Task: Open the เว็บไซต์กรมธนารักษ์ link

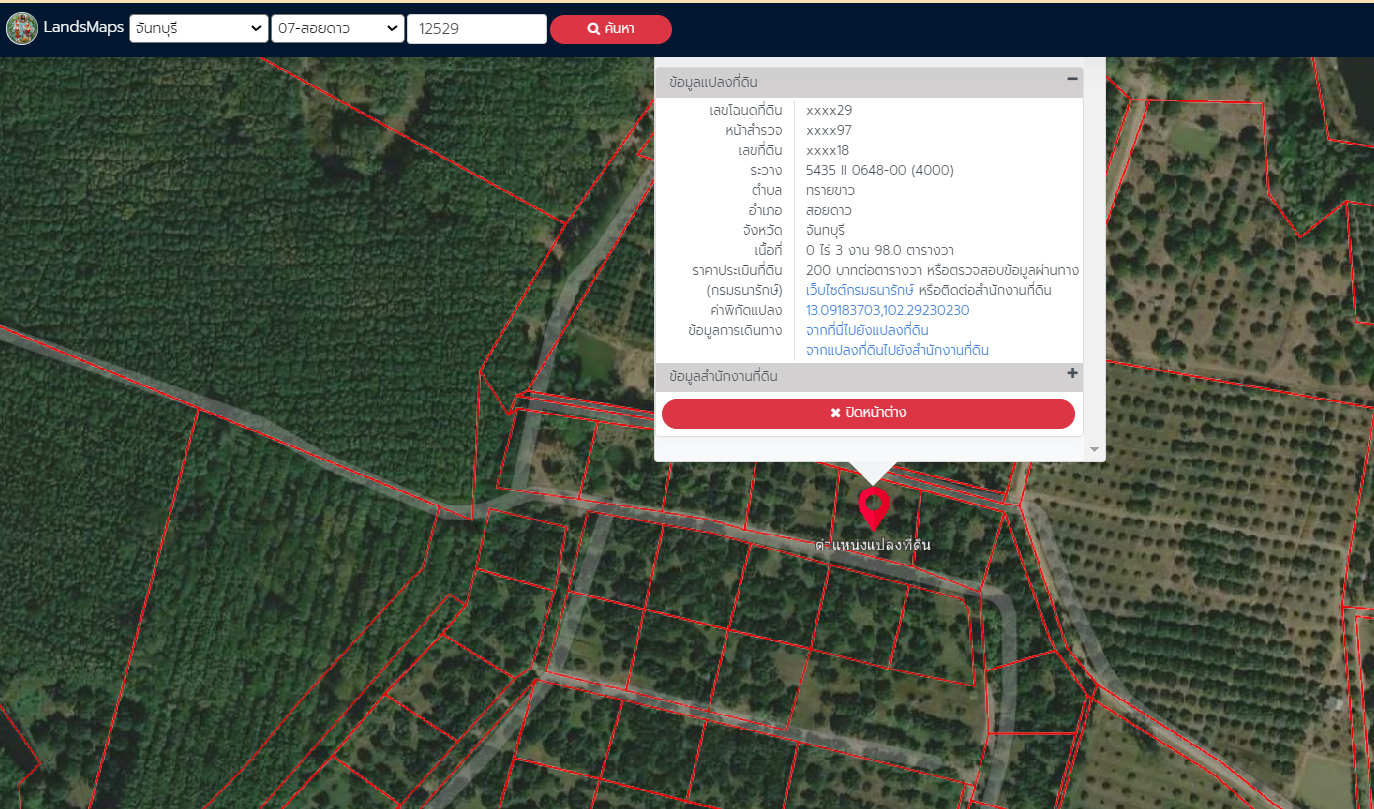Action: [x=860, y=290]
